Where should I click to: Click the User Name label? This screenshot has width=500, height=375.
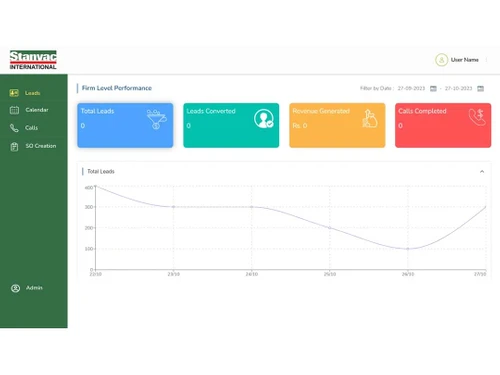click(465, 60)
